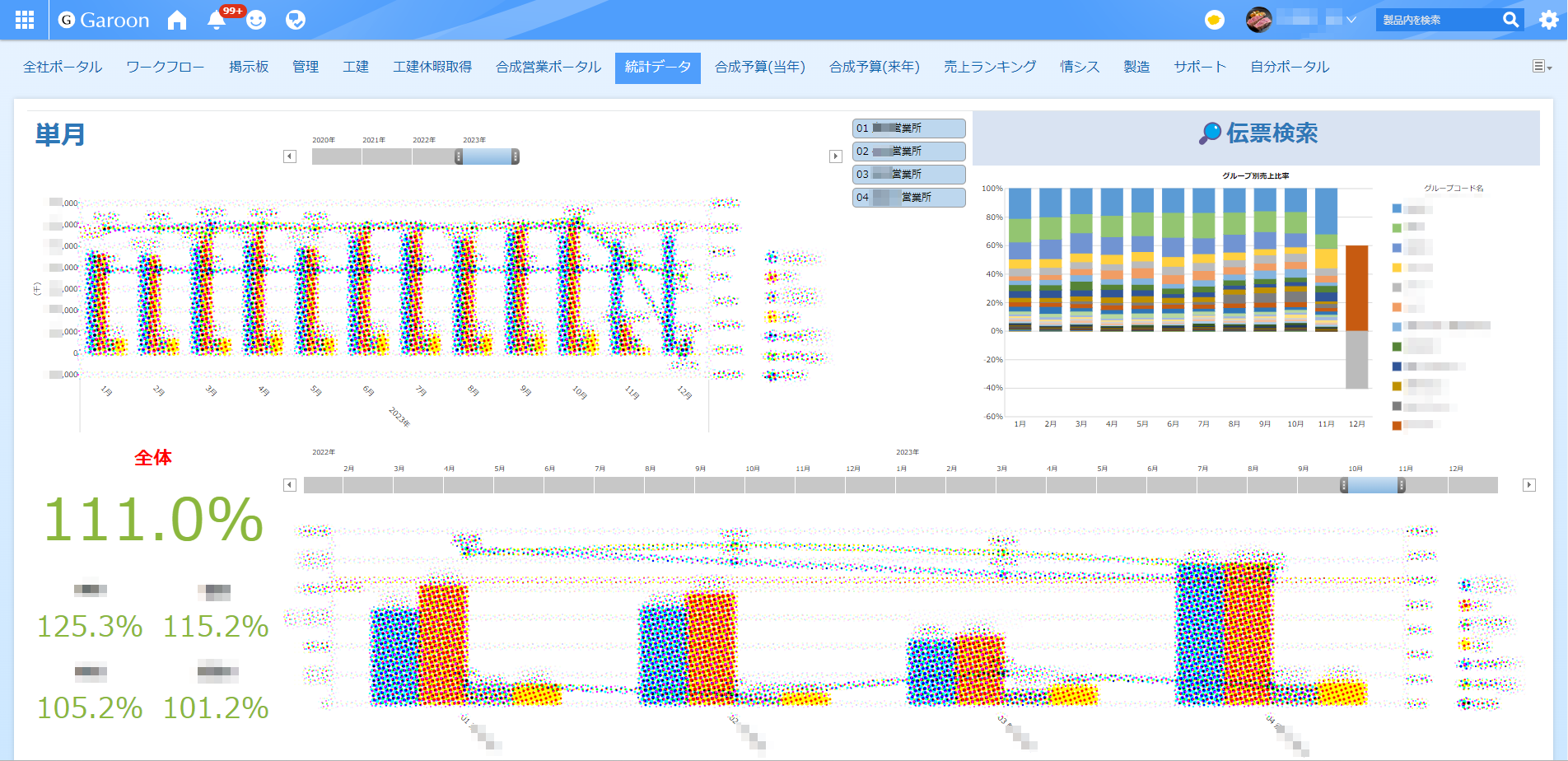
Task: Click the Garoon home icon
Action: tap(177, 20)
